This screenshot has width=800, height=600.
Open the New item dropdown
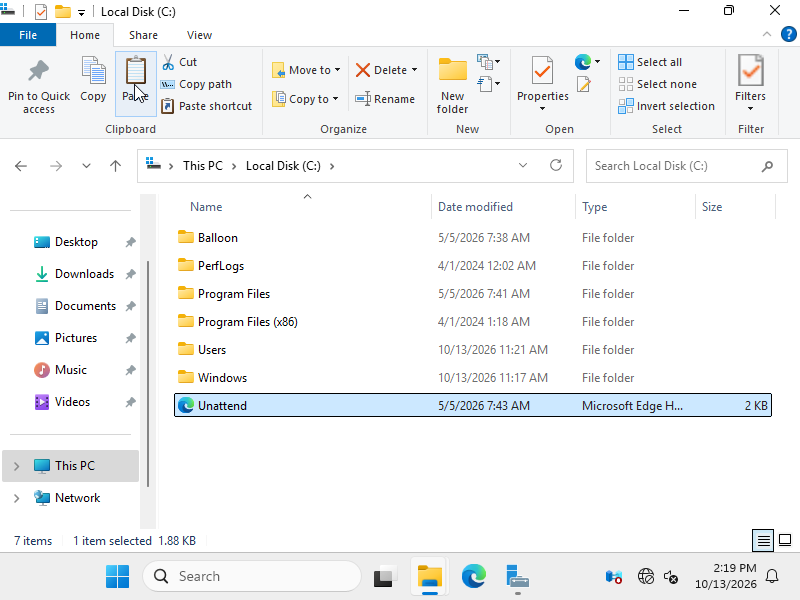click(x=488, y=62)
